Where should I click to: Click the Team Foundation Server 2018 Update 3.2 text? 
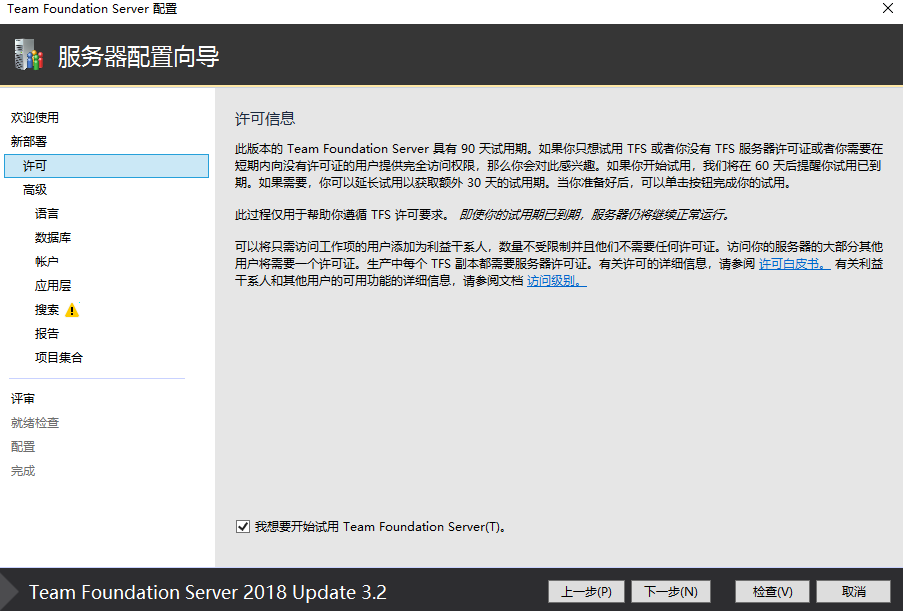(208, 592)
